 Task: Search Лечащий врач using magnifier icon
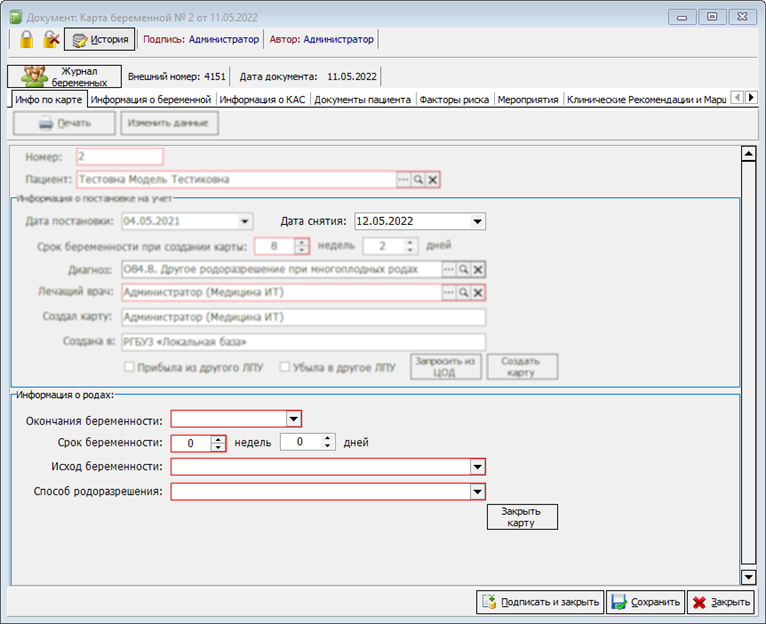pos(464,292)
